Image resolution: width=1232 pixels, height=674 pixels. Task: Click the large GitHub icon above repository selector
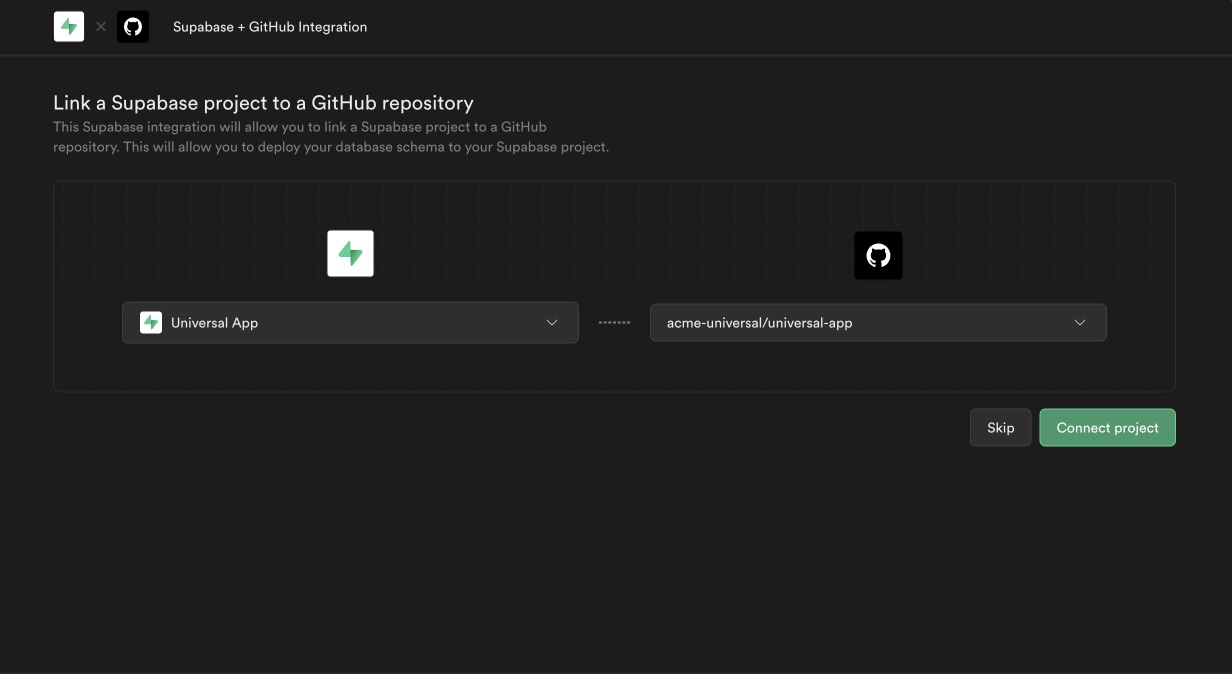[878, 256]
